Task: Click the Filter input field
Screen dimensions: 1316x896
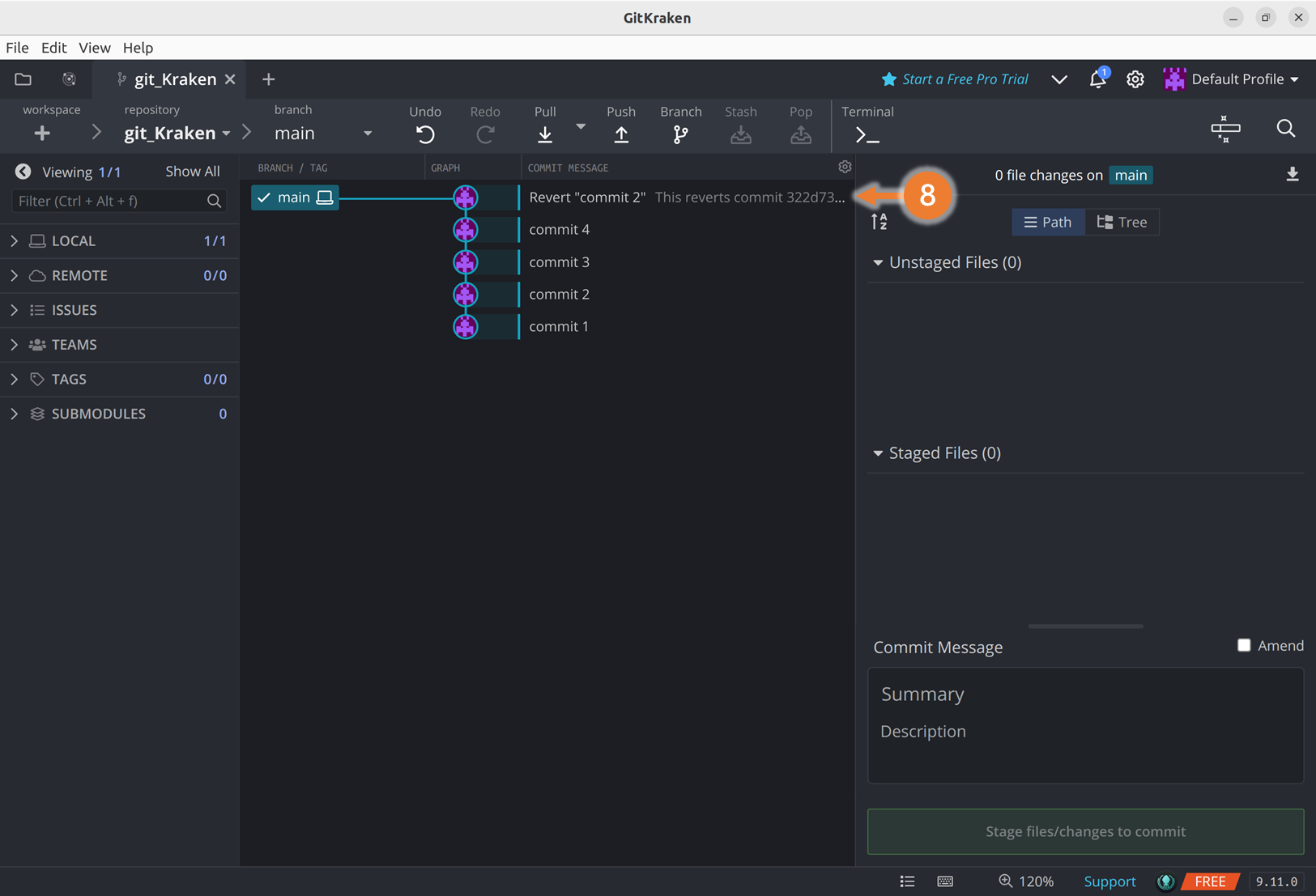Action: click(x=119, y=201)
